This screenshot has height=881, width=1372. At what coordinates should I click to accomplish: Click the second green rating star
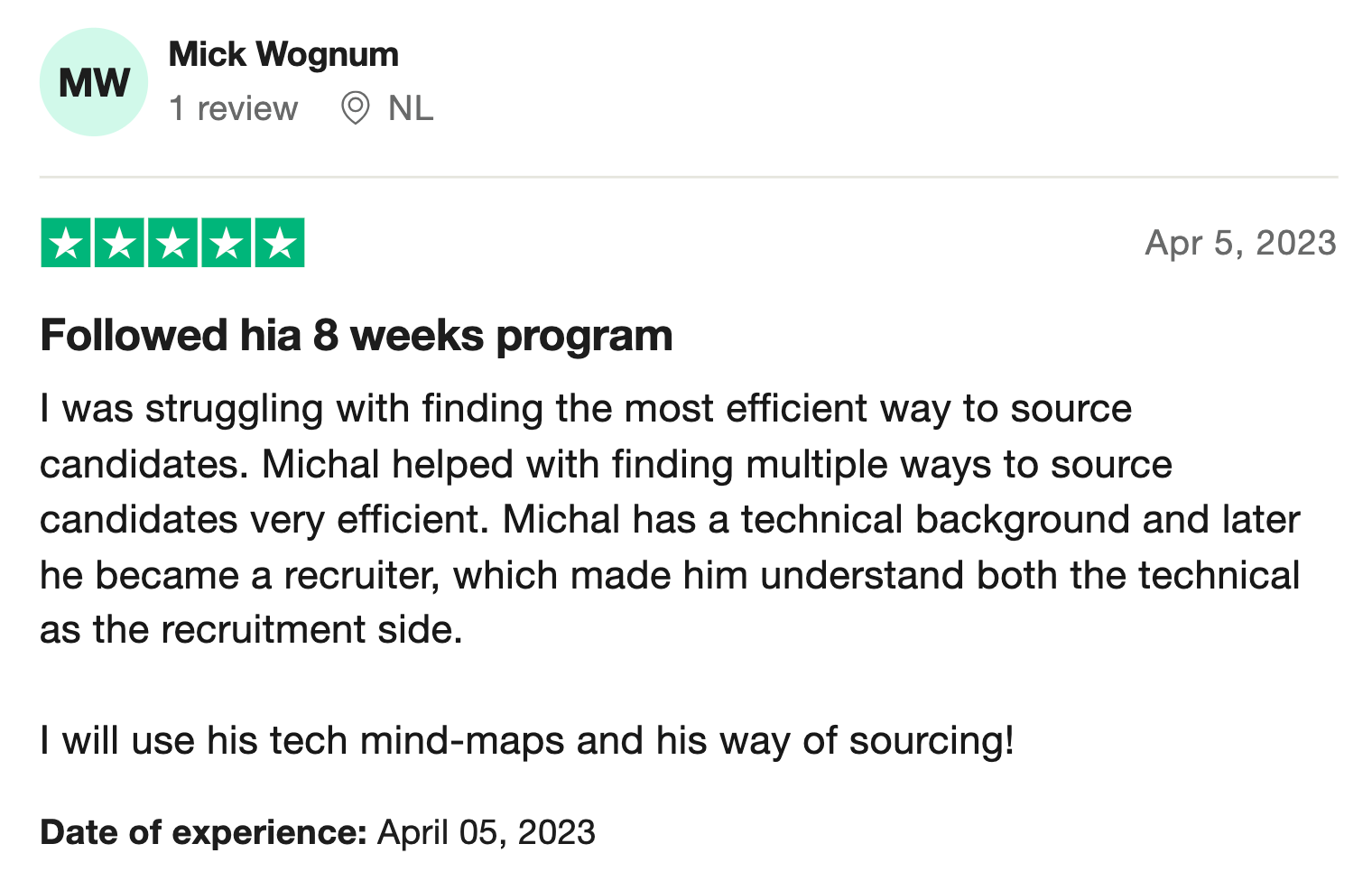click(x=119, y=243)
